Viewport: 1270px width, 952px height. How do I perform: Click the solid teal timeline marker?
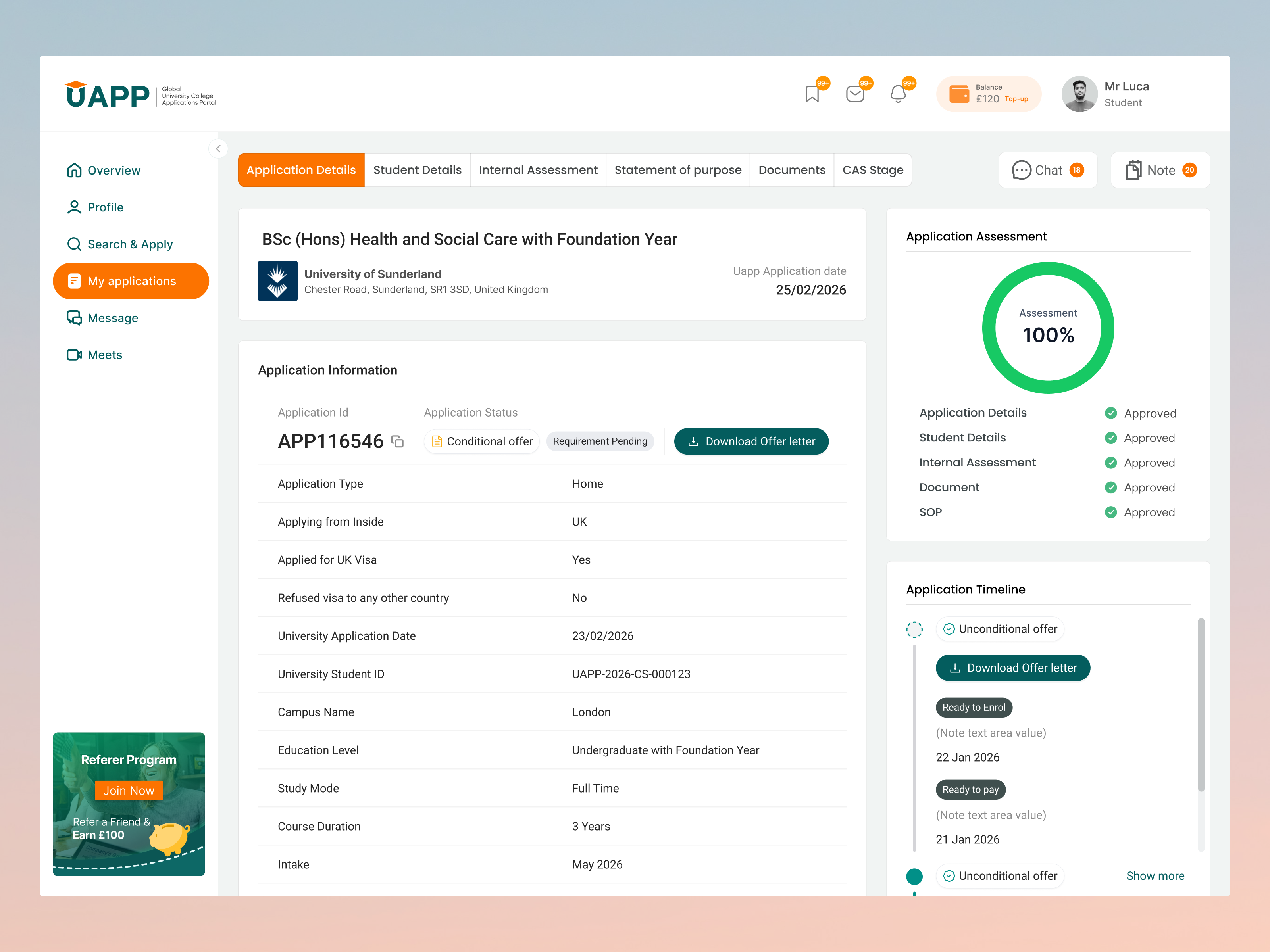(x=915, y=876)
